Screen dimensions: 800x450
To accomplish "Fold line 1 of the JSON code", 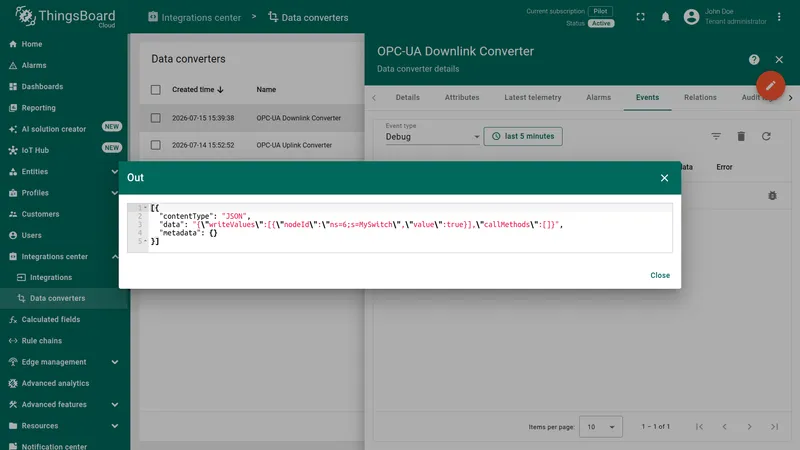I will coord(145,208).
